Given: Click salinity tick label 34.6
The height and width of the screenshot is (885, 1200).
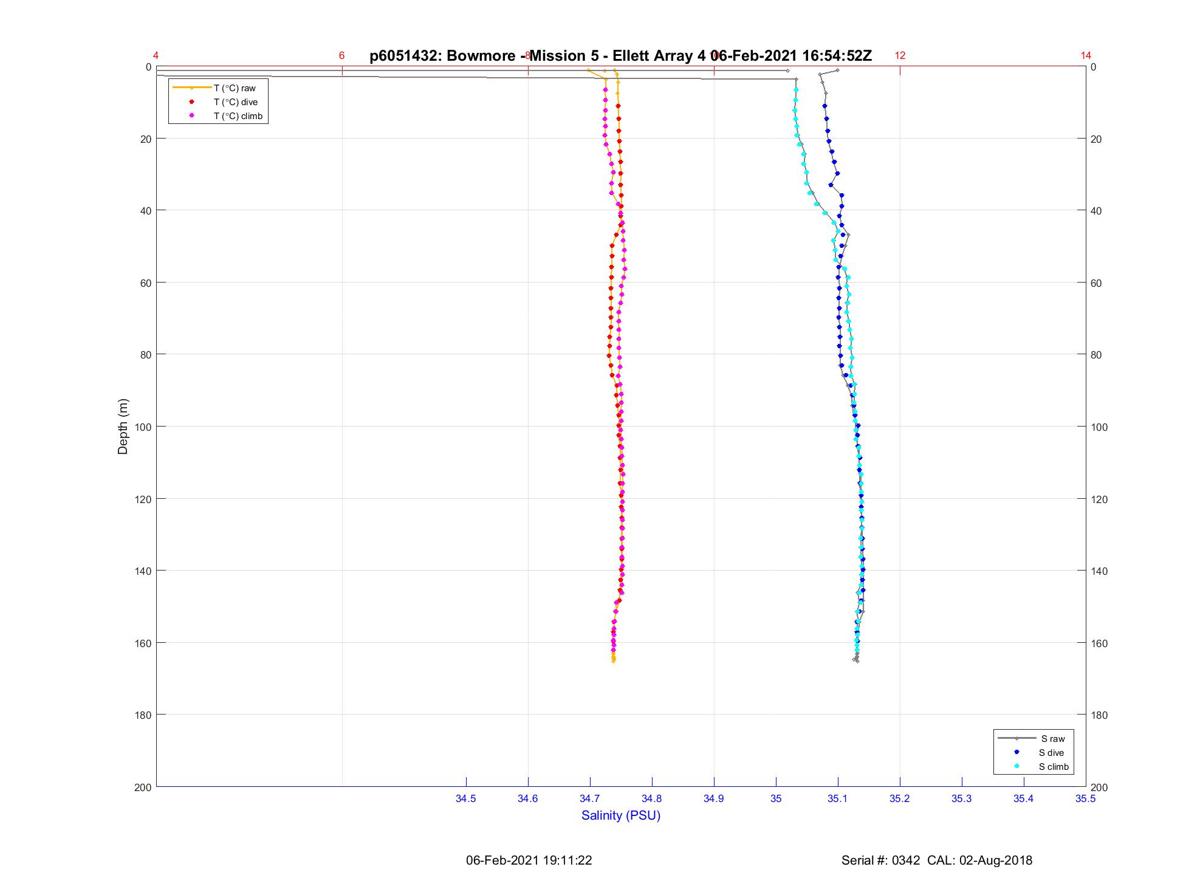Looking at the screenshot, I should (x=528, y=798).
